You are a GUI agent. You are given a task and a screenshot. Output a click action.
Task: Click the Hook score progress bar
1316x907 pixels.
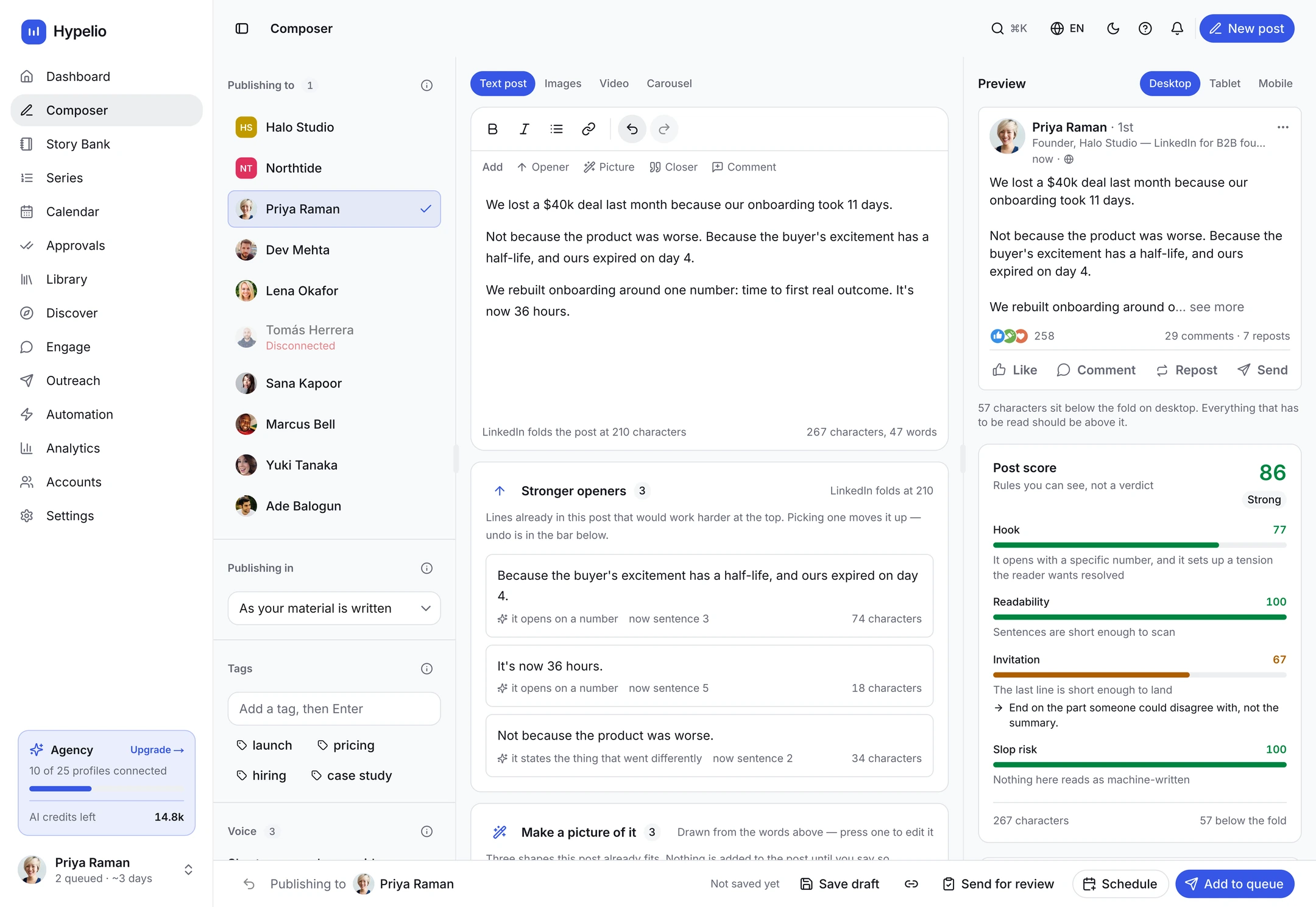(x=1139, y=545)
